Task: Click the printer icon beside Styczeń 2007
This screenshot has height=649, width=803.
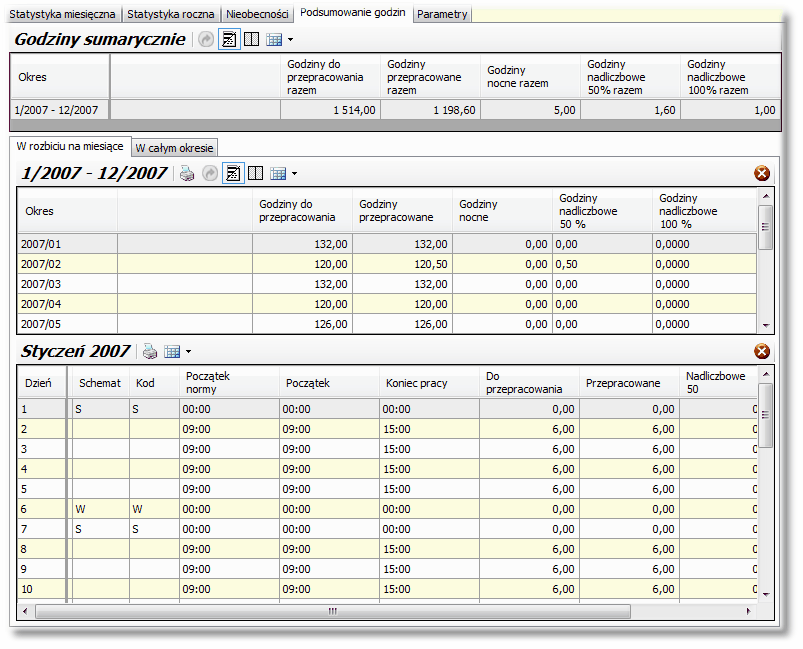Action: pos(150,351)
